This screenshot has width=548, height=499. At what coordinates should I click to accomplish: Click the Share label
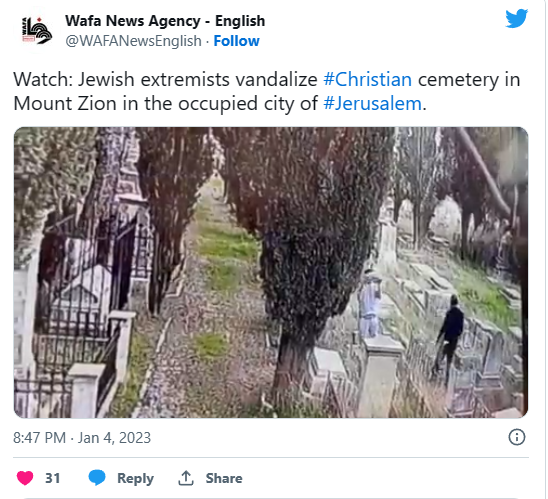[224, 478]
